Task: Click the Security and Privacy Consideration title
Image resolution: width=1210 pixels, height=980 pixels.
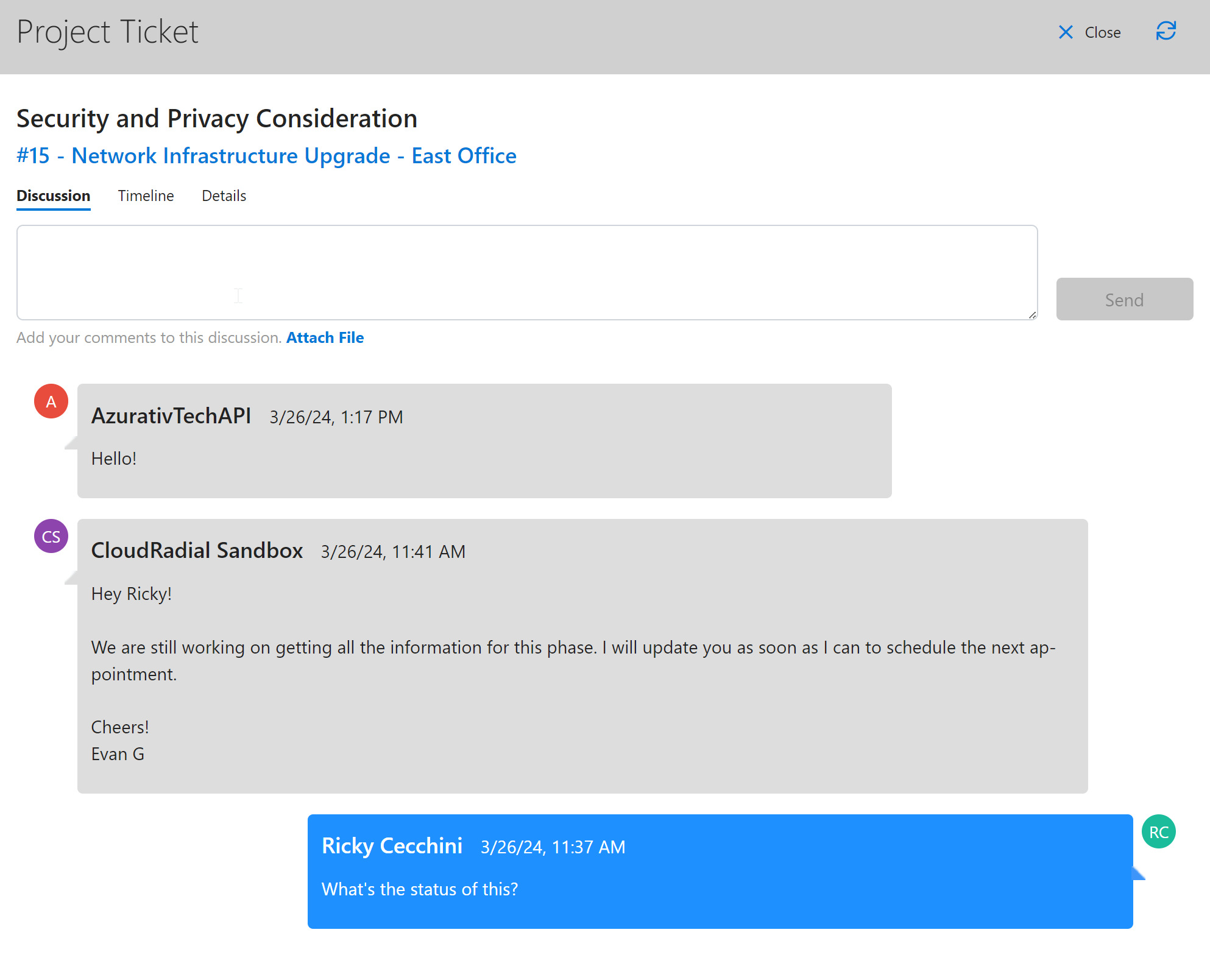Action: (216, 119)
